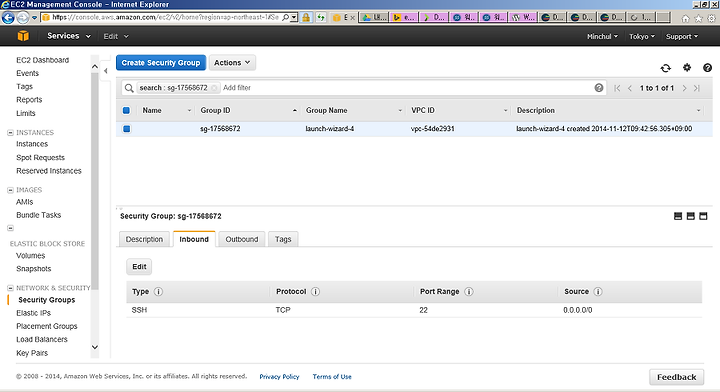
Task: Open the Tokyo region selector
Action: (641, 36)
